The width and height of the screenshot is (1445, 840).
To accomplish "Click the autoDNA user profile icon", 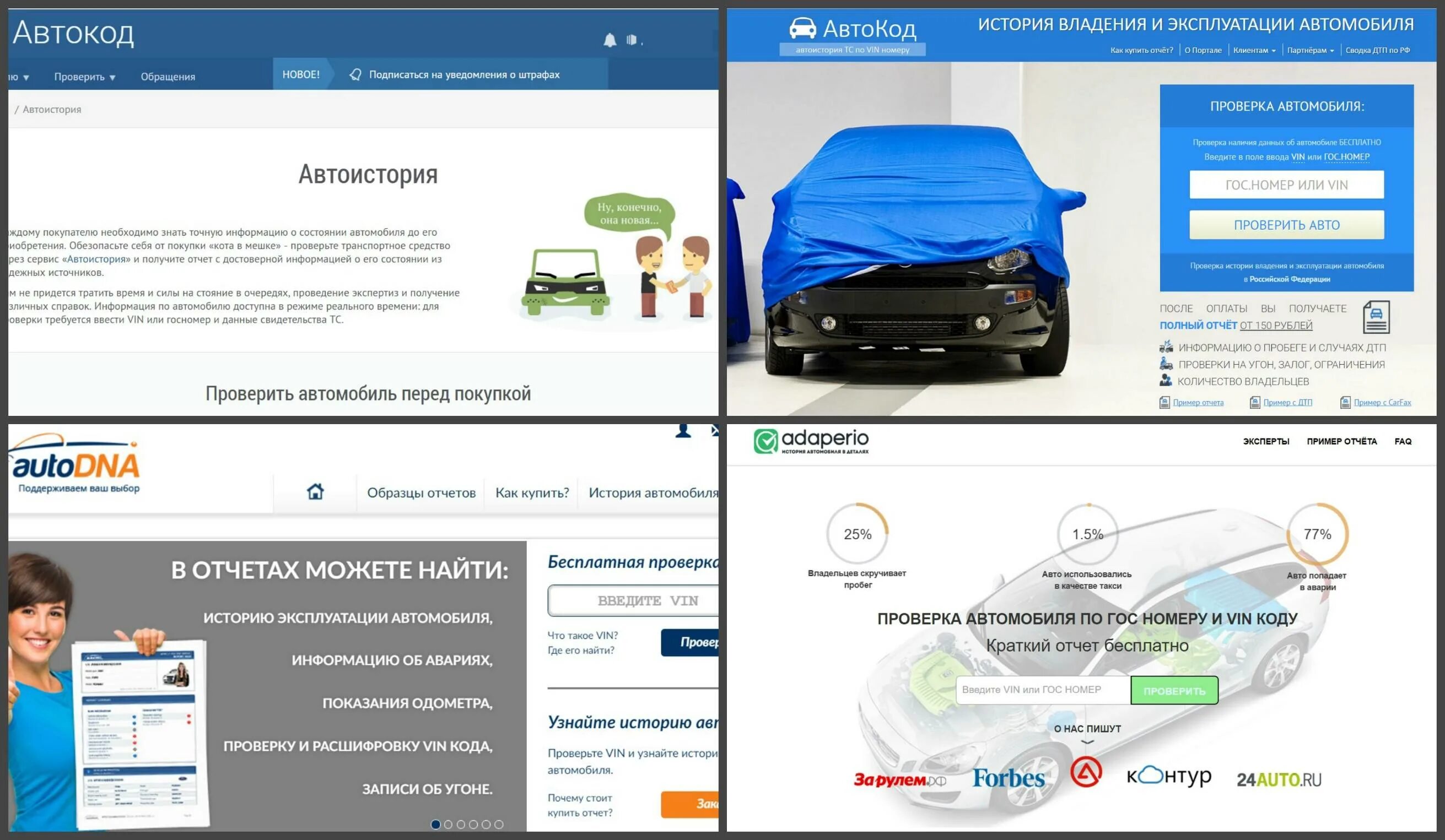I will pos(683,431).
